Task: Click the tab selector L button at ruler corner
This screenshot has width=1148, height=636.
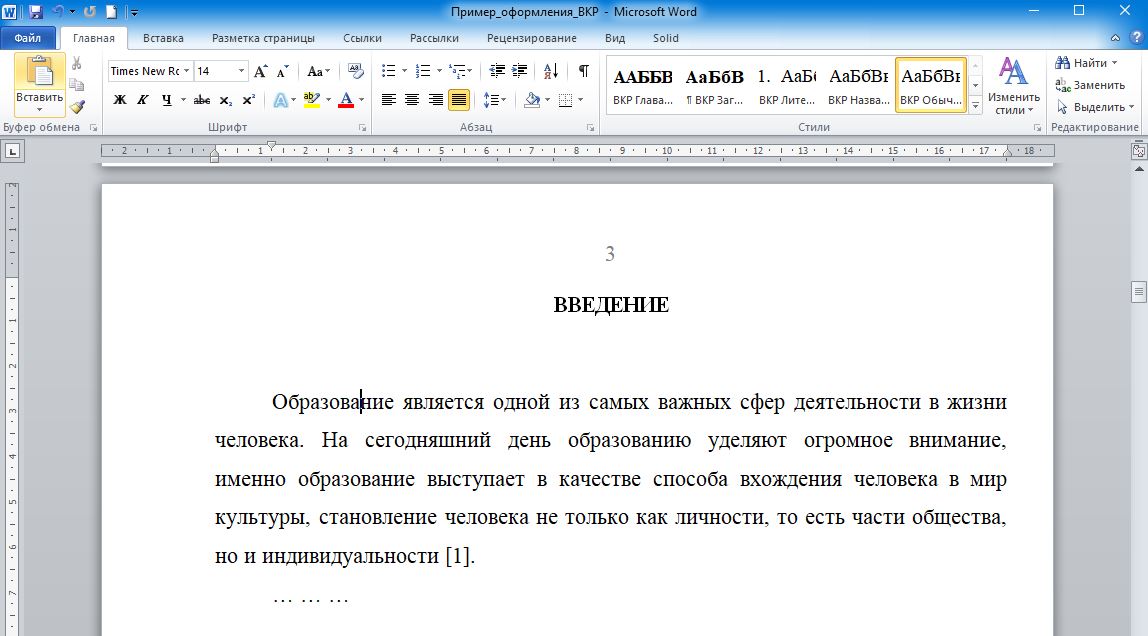Action: (12, 151)
